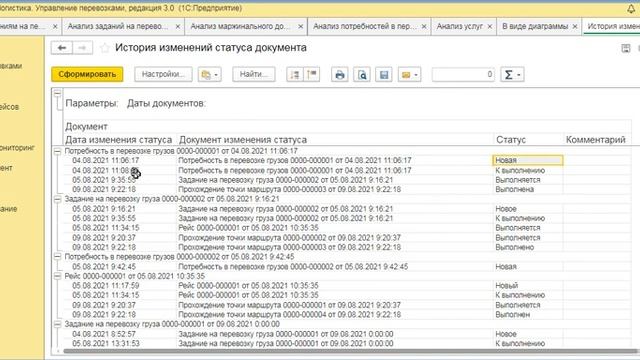Click the Найти... search button
Viewport: 640px width, 360px height.
(254, 74)
